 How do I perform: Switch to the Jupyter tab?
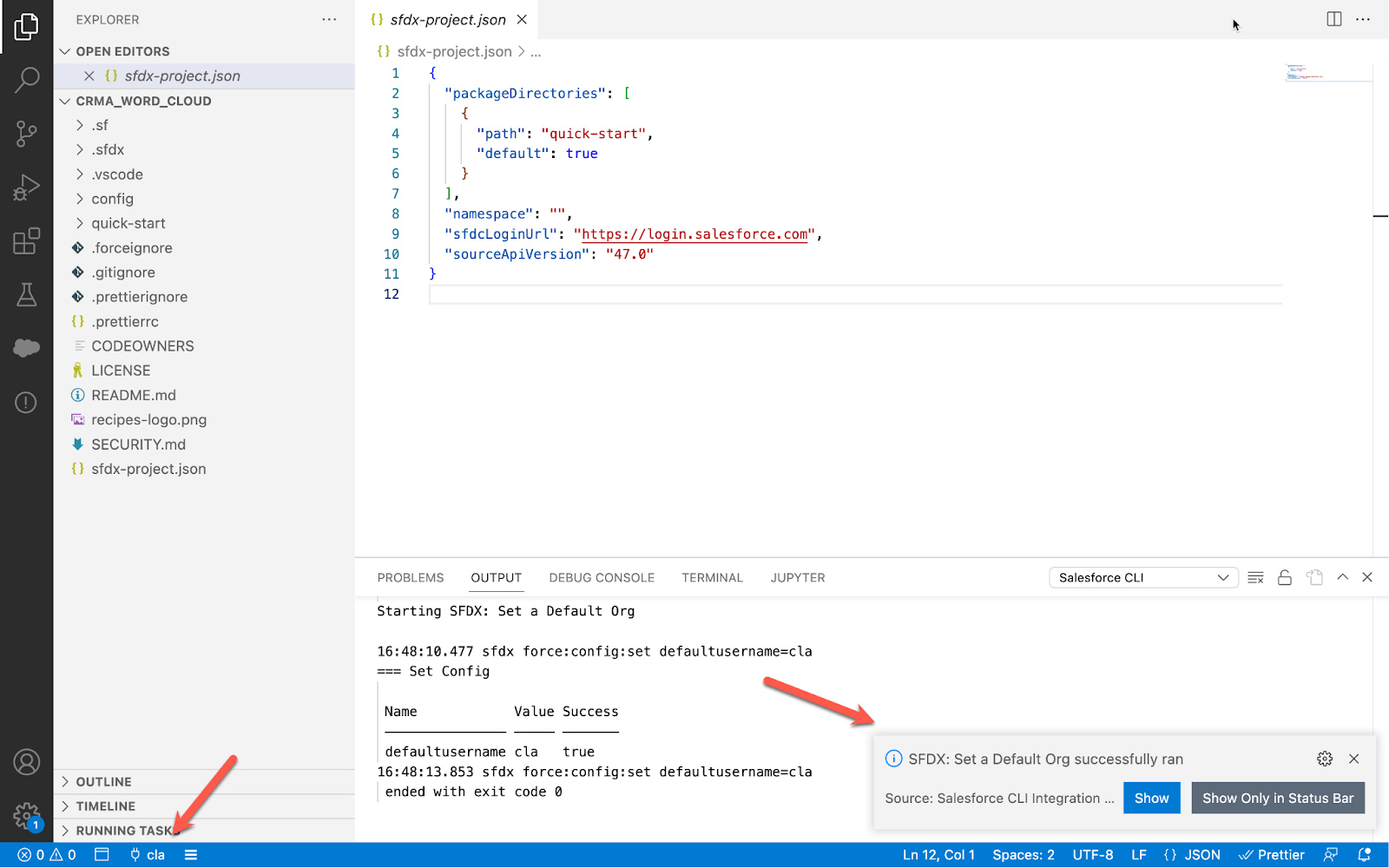point(798,578)
